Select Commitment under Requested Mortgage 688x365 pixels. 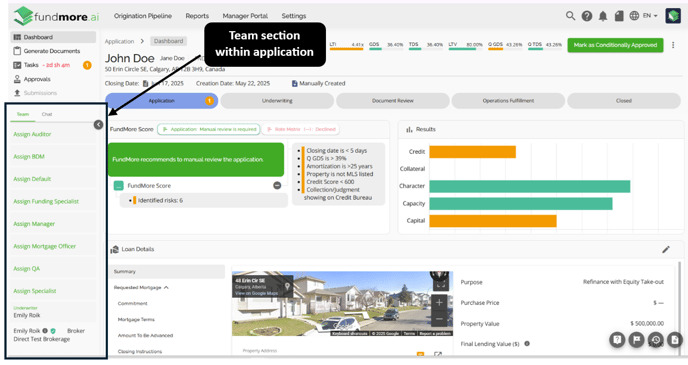click(x=133, y=304)
